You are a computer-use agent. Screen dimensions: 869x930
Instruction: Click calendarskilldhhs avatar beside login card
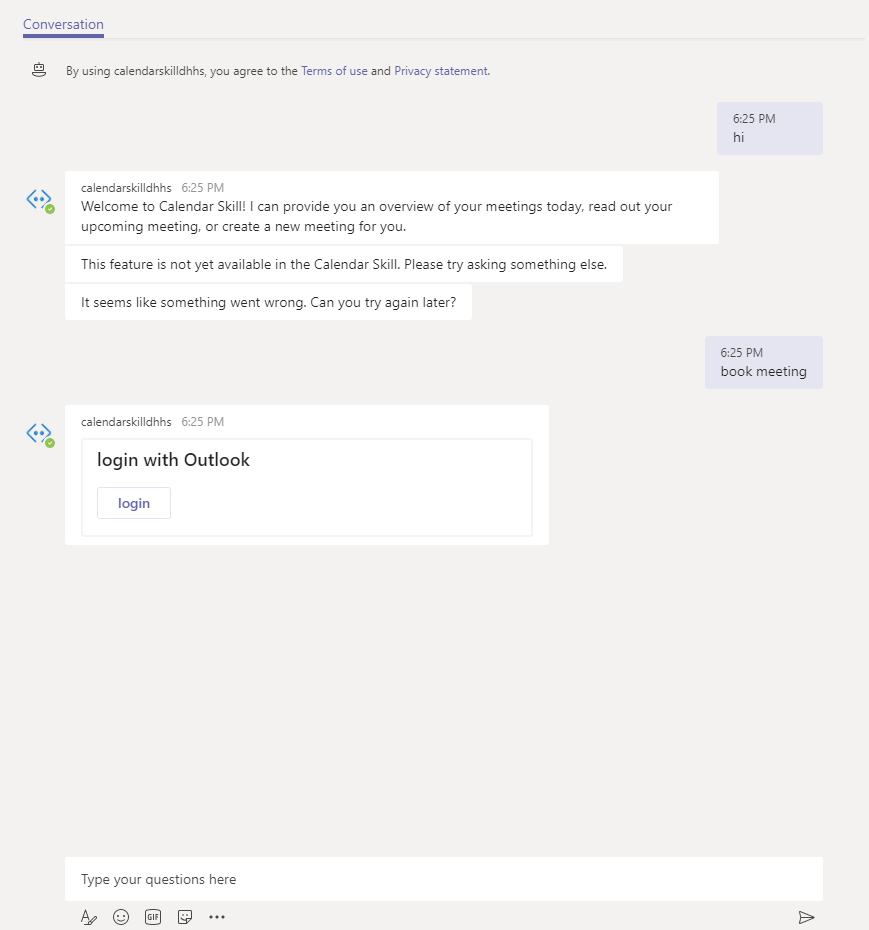[x=40, y=434]
